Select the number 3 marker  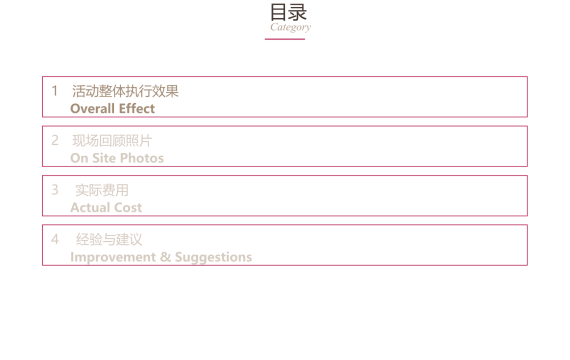[55, 190]
